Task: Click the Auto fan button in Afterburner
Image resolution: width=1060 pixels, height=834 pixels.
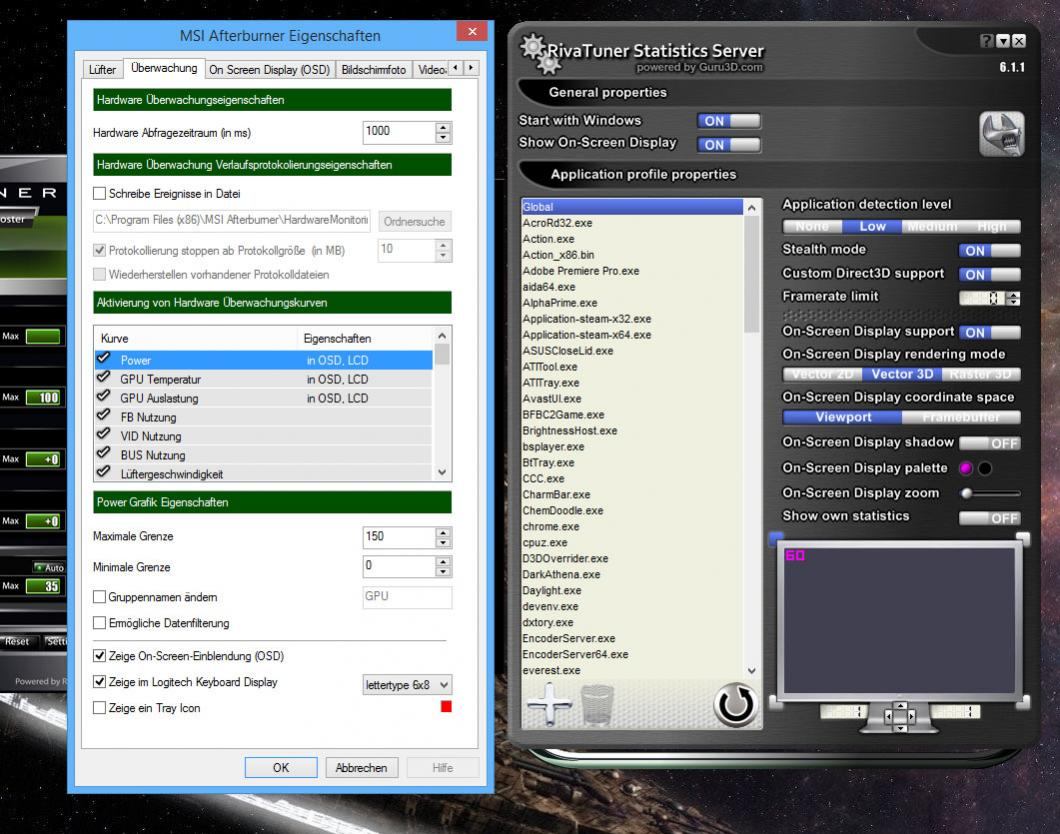Action: [x=49, y=568]
